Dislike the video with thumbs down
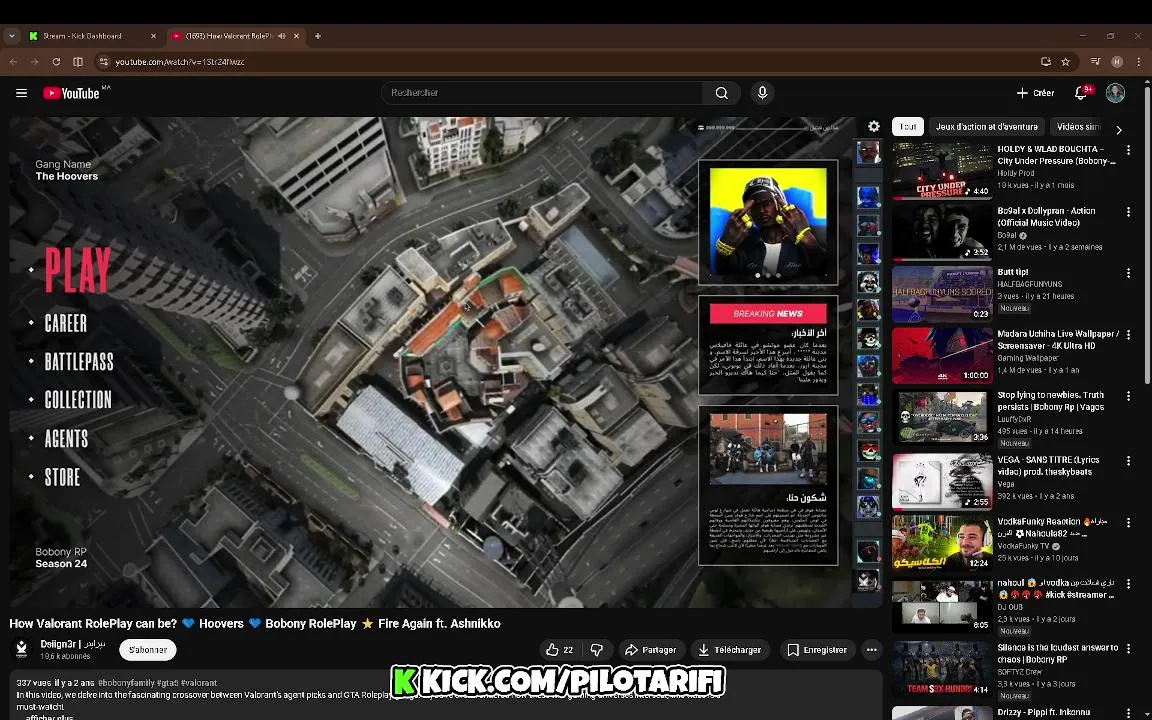 597,649
